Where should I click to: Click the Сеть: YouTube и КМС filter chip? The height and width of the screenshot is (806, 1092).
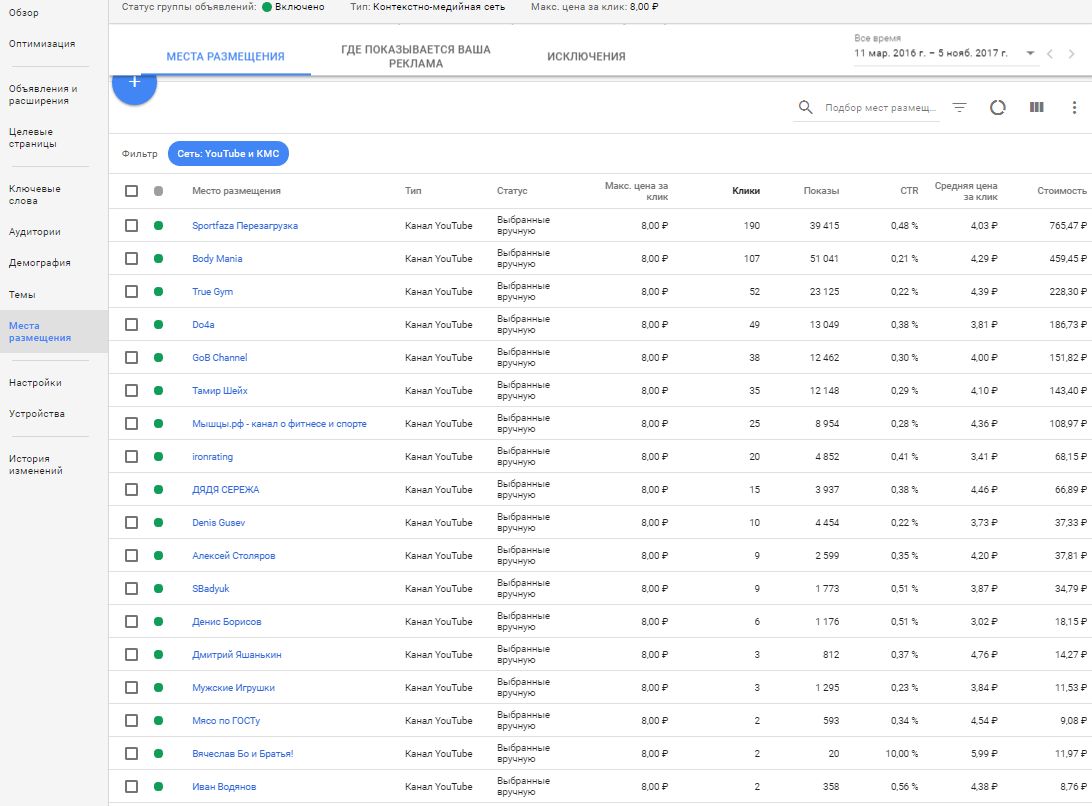[228, 154]
